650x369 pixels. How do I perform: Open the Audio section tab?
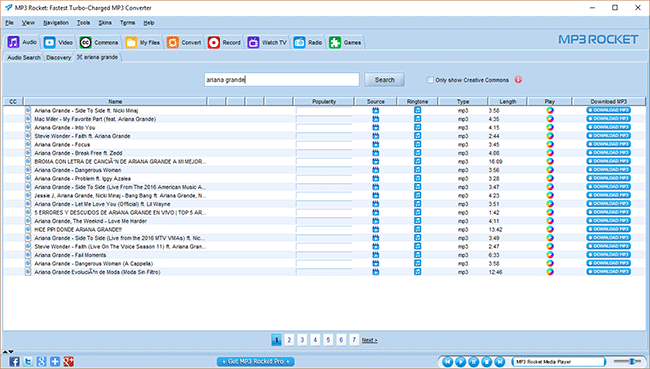pos(22,42)
